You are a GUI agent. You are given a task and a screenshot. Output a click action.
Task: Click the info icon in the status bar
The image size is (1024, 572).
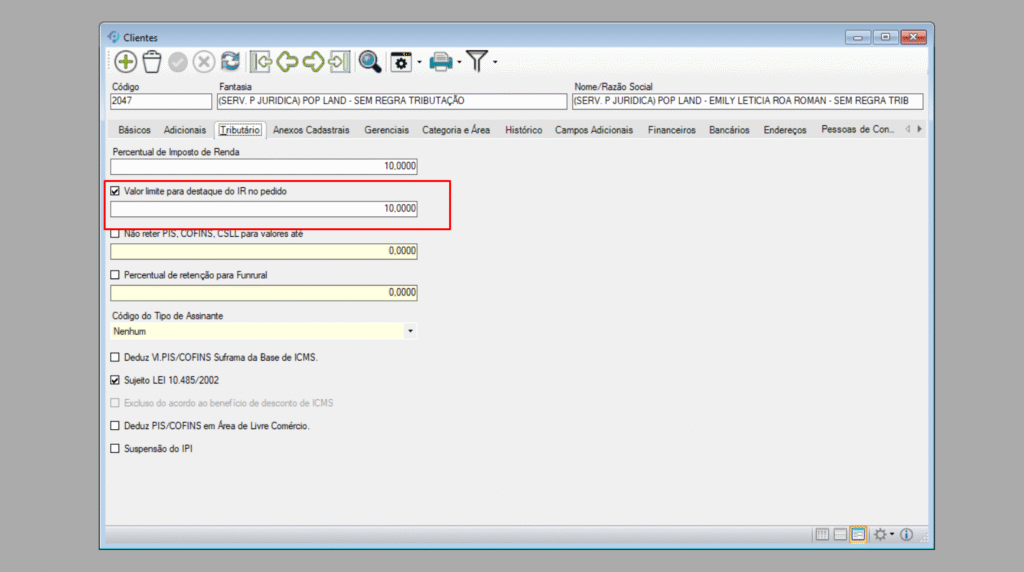[x=907, y=535]
